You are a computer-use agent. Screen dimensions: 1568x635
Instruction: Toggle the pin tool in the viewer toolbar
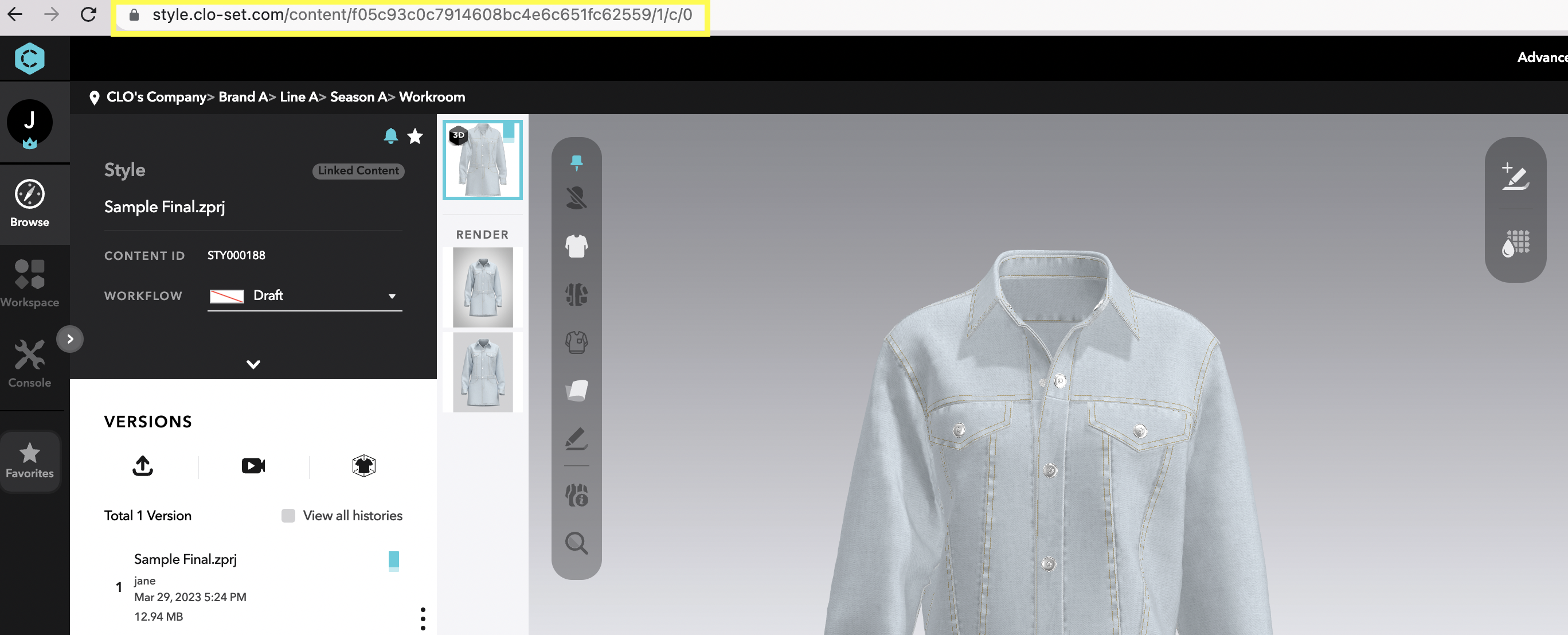click(x=576, y=161)
